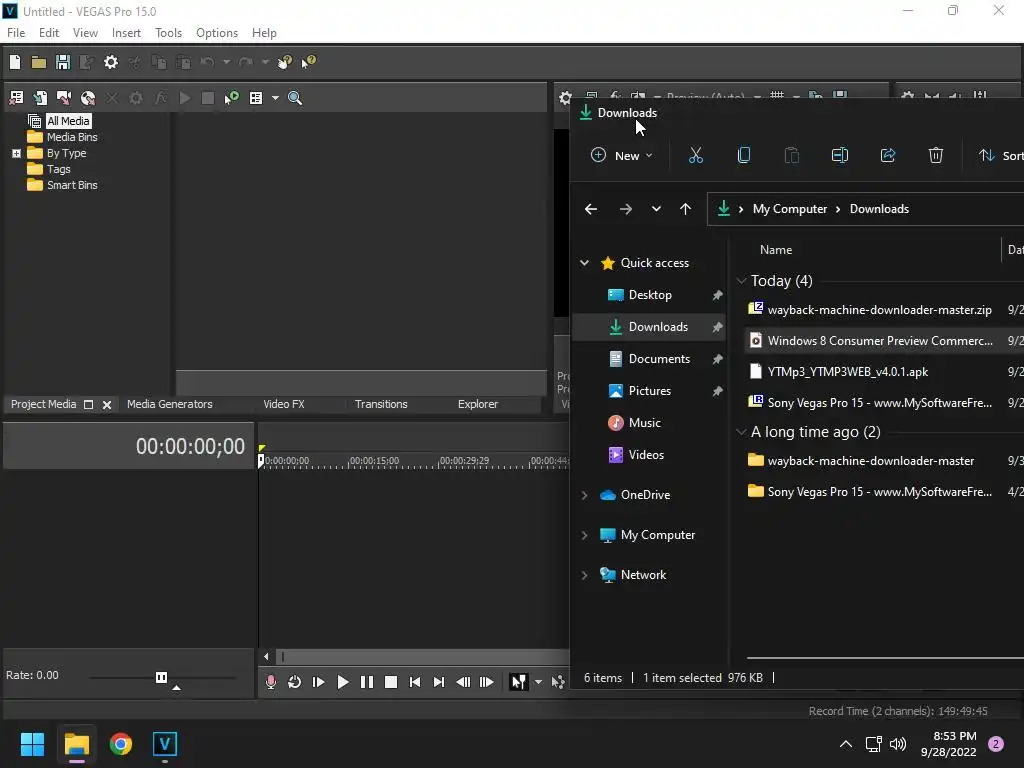Image resolution: width=1024 pixels, height=768 pixels.
Task: Create a new project in VEGAS toolbar
Action: point(15,62)
